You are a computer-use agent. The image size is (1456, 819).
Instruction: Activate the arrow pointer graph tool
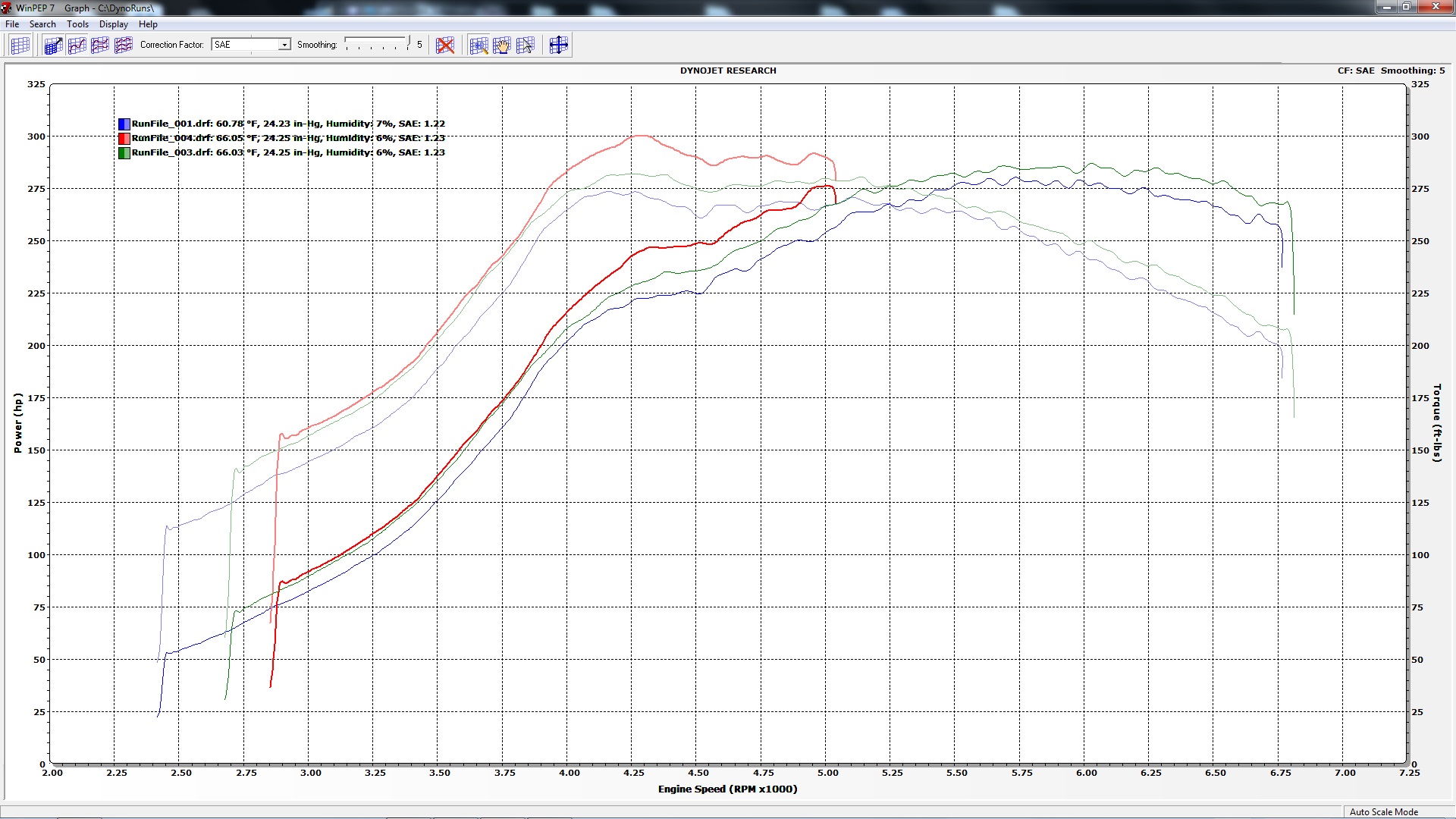coord(526,45)
